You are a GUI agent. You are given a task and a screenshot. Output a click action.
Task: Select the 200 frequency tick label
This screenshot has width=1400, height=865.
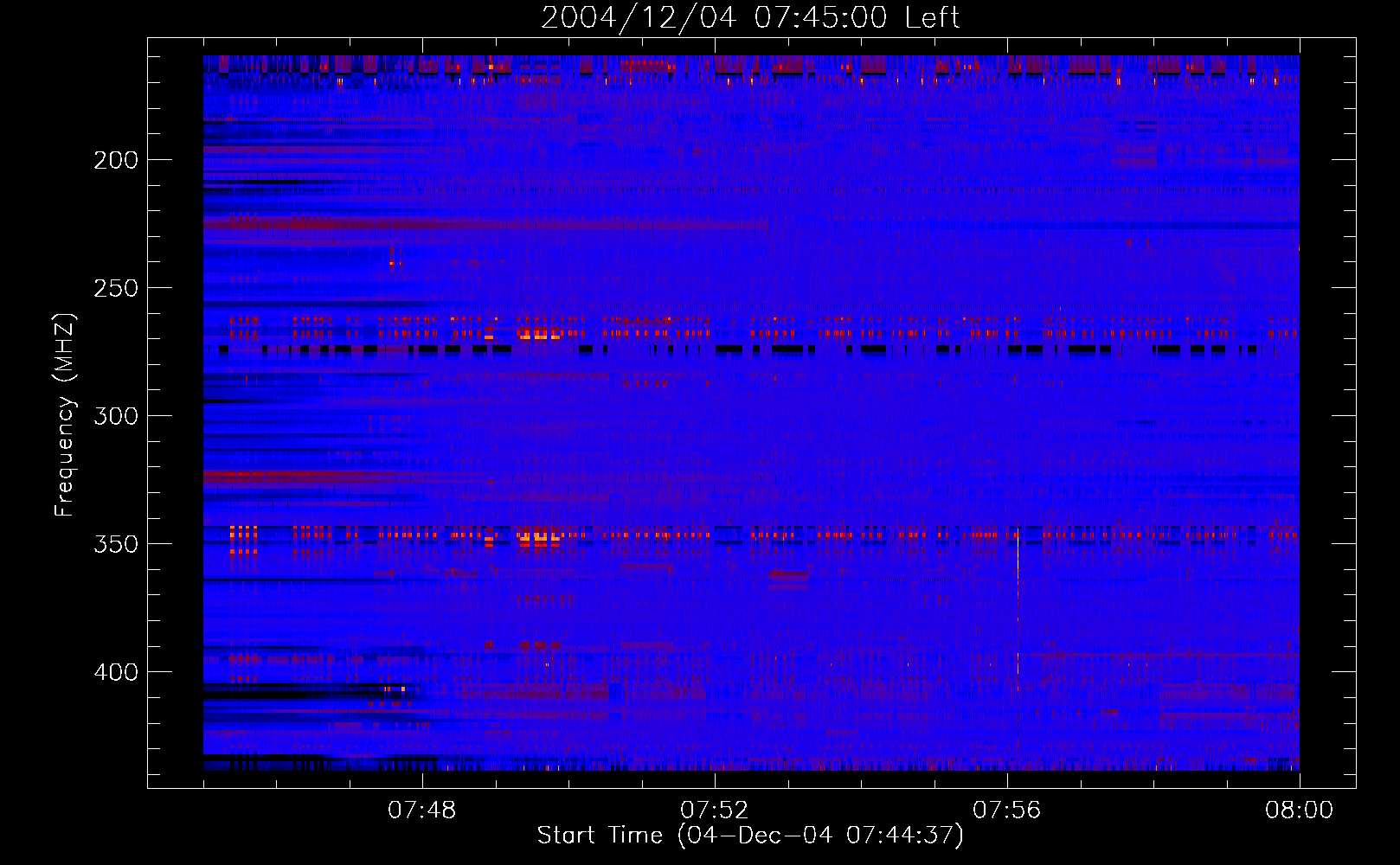coord(116,160)
